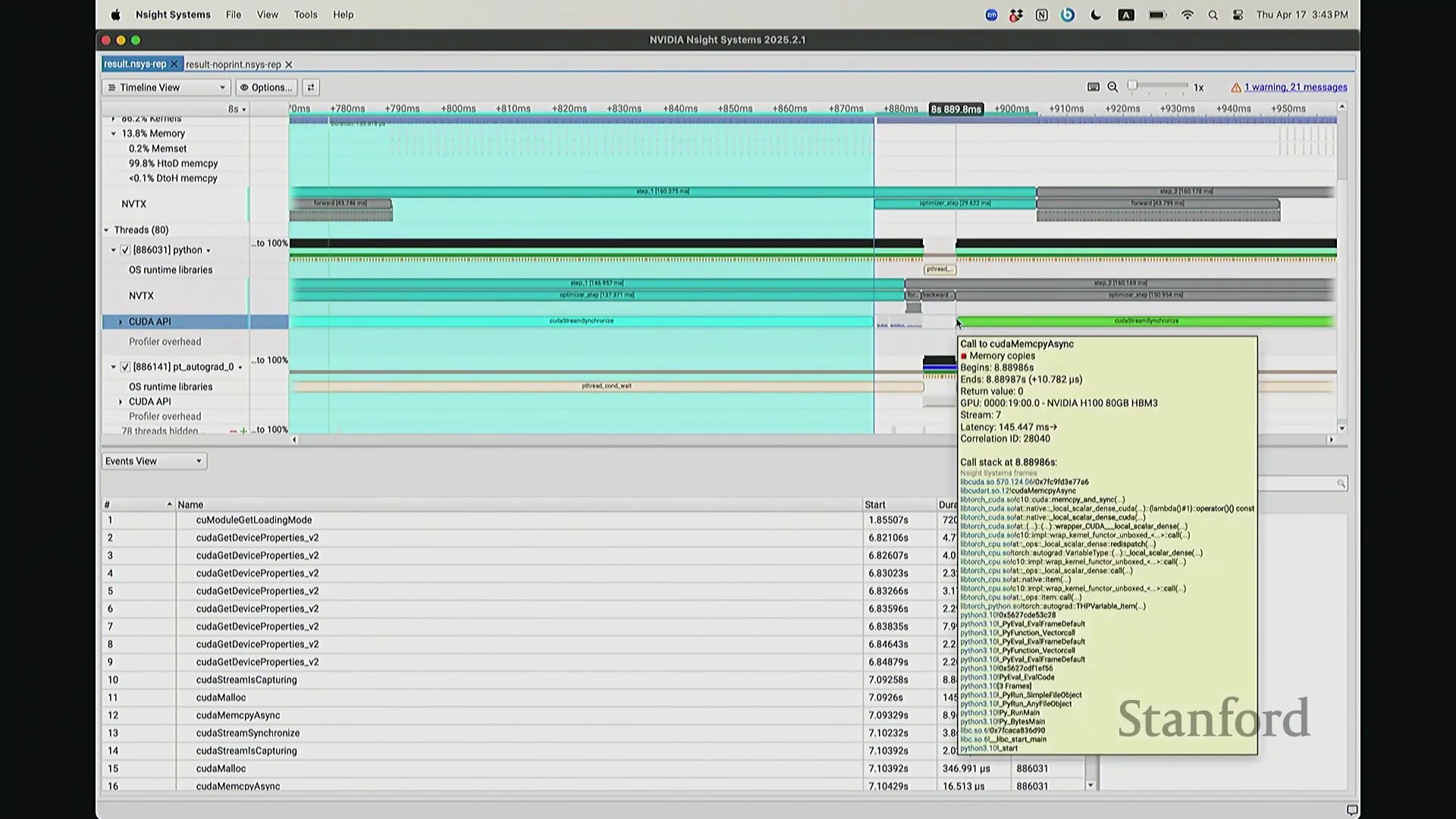Open the Timeline View dropdown
This screenshot has height=819, width=1456.
tap(166, 87)
